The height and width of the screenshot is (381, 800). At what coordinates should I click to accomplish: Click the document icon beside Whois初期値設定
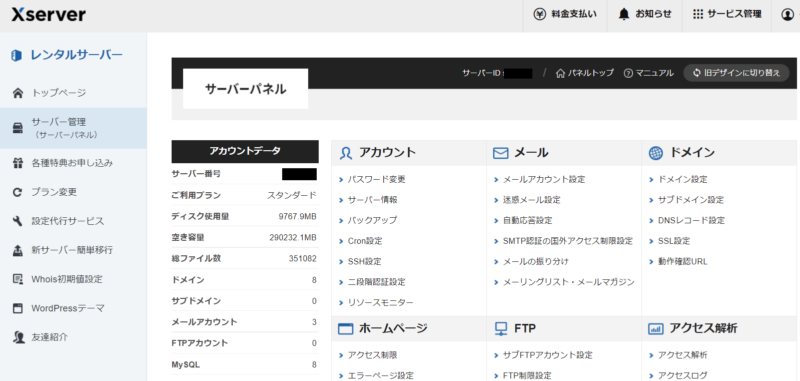18,279
